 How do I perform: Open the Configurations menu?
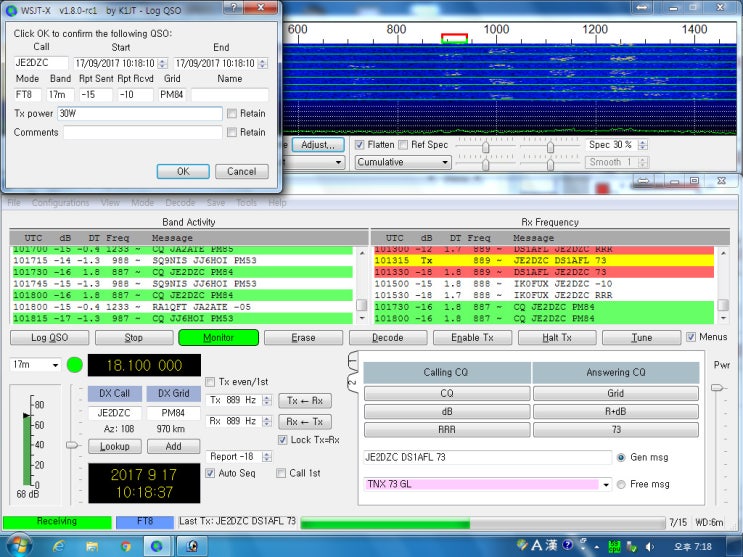[60, 203]
